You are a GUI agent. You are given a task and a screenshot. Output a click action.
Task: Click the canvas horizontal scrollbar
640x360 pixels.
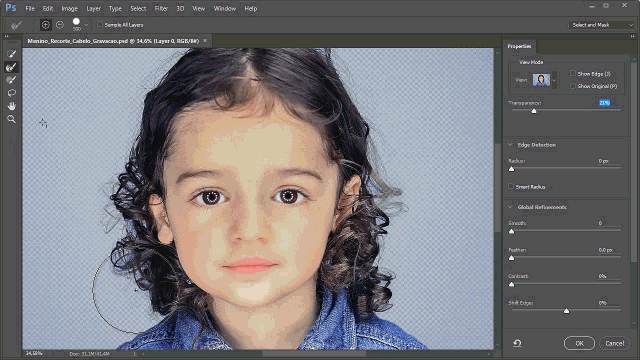click(314, 354)
